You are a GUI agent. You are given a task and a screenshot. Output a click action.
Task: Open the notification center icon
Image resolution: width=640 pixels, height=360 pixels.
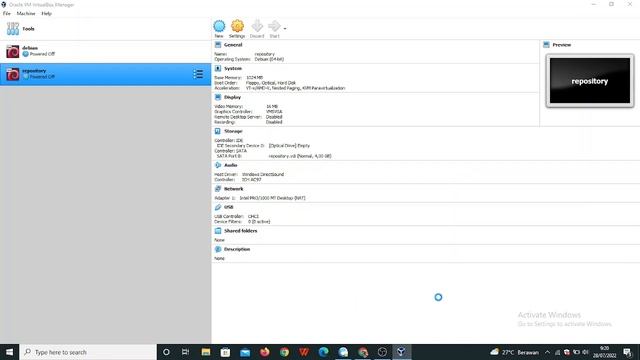[627, 352]
